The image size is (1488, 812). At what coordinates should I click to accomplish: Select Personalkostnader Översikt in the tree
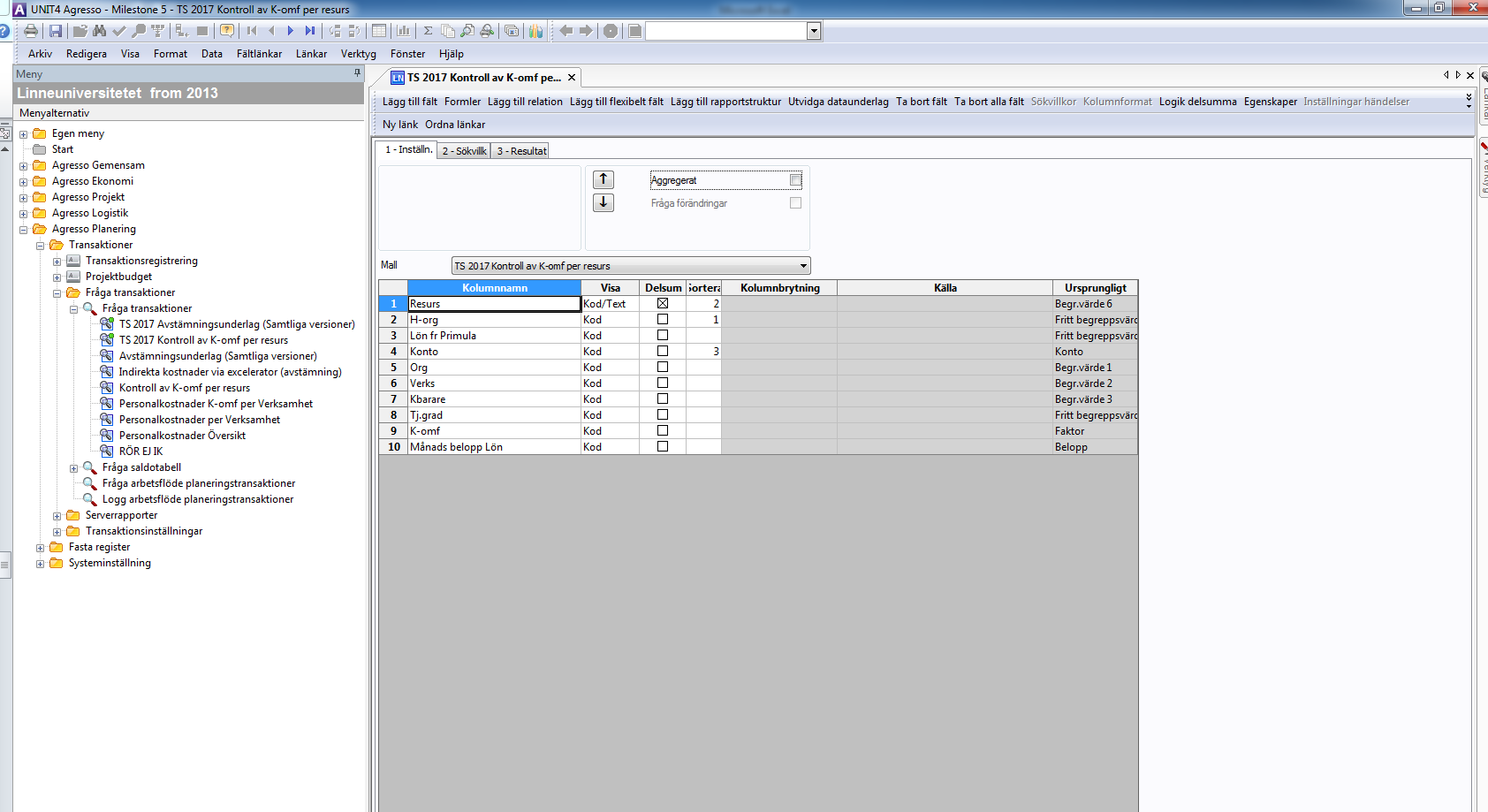182,436
